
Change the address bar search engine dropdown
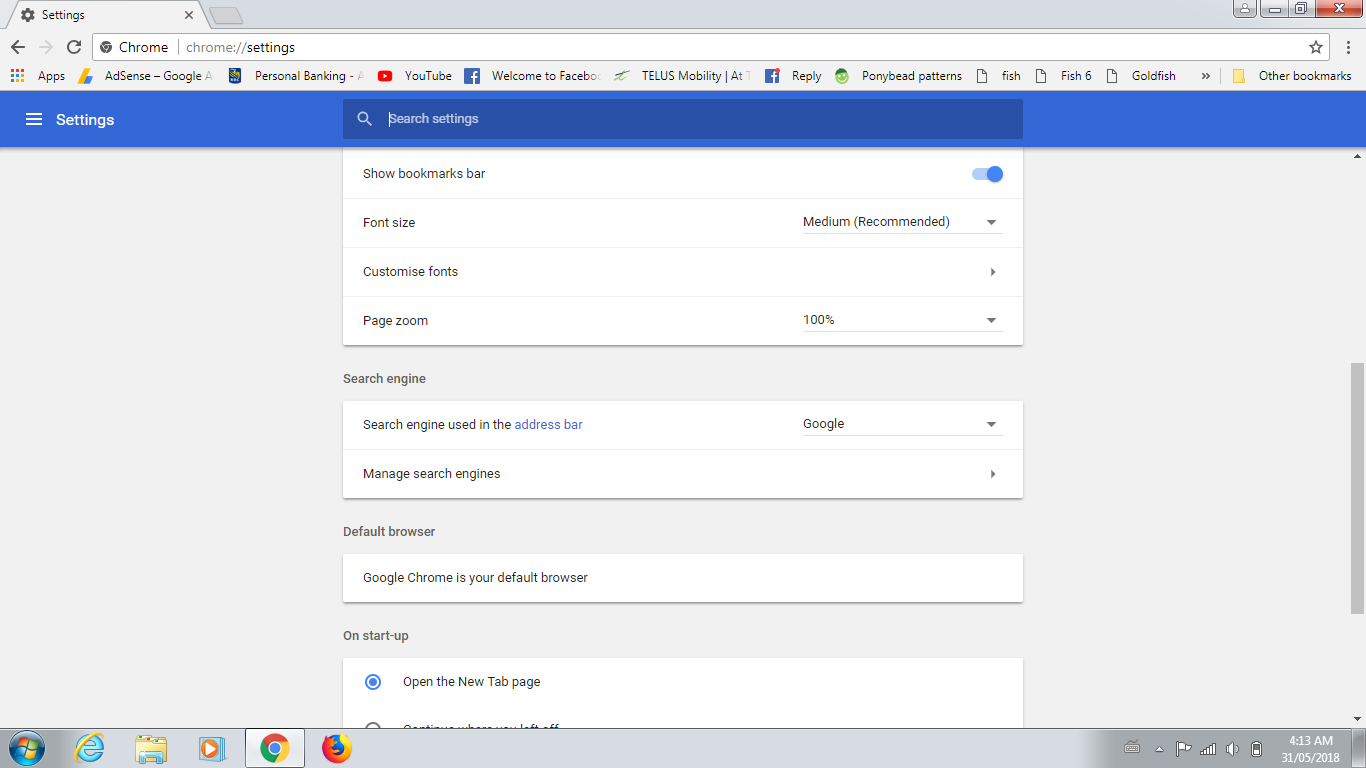click(902, 424)
